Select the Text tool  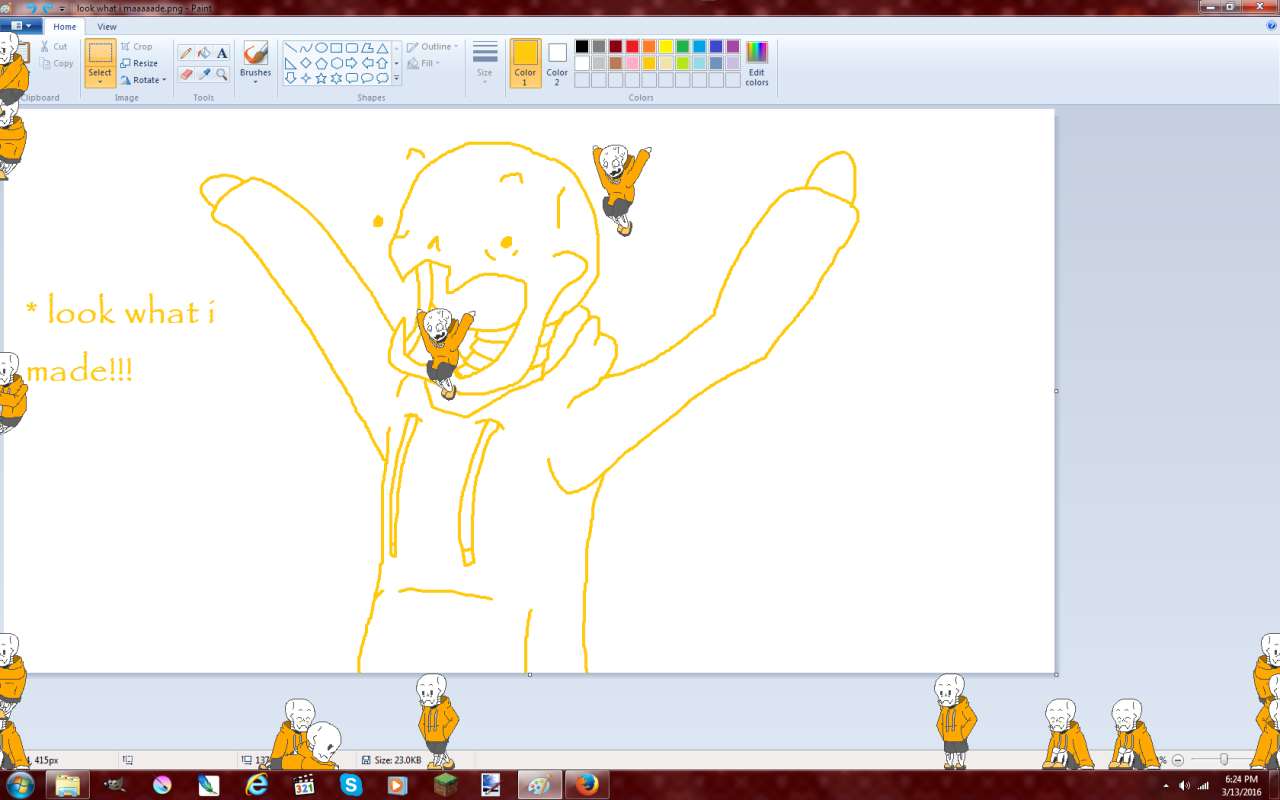[222, 53]
